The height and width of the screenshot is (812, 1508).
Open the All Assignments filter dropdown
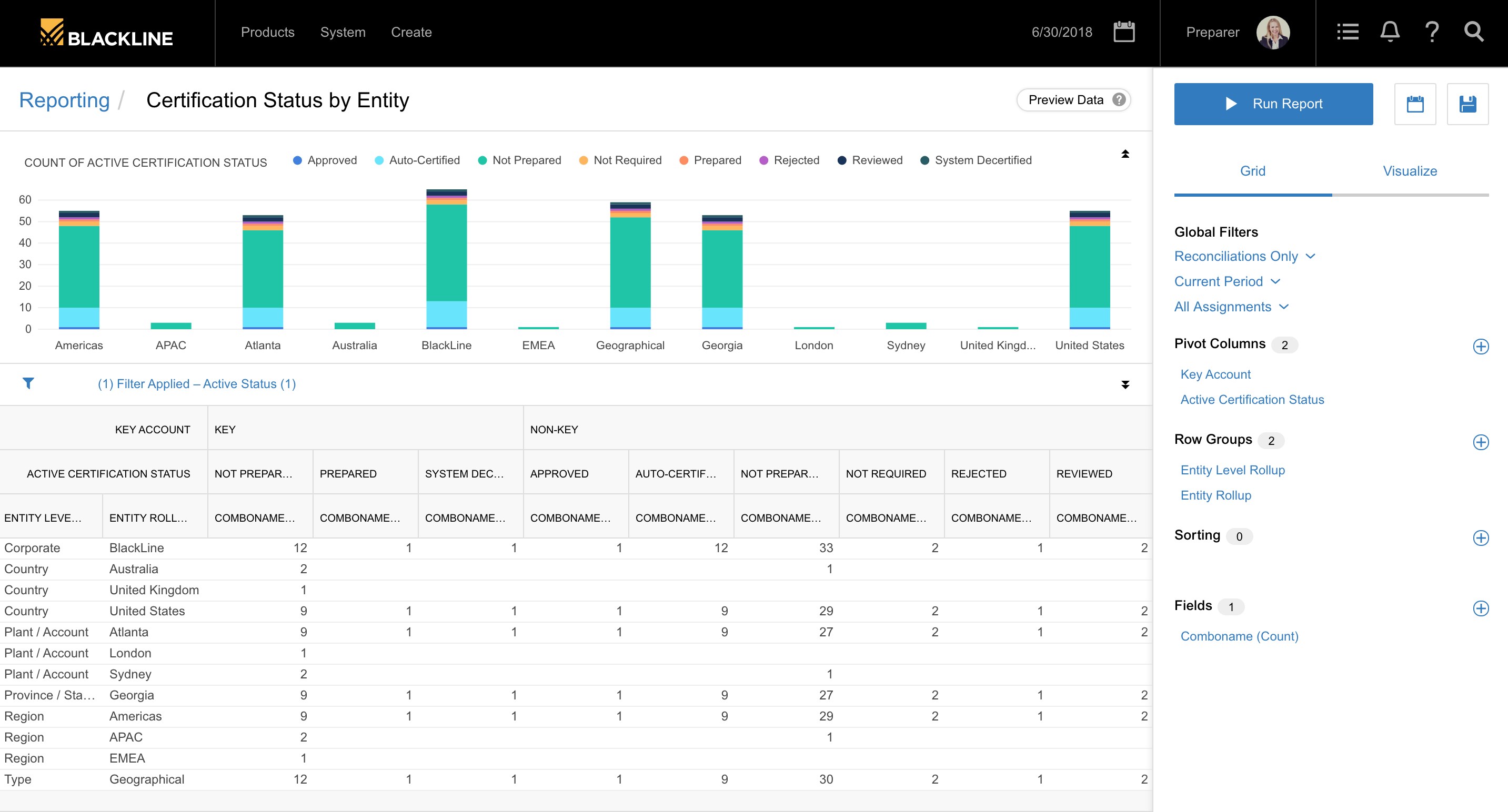click(1231, 307)
